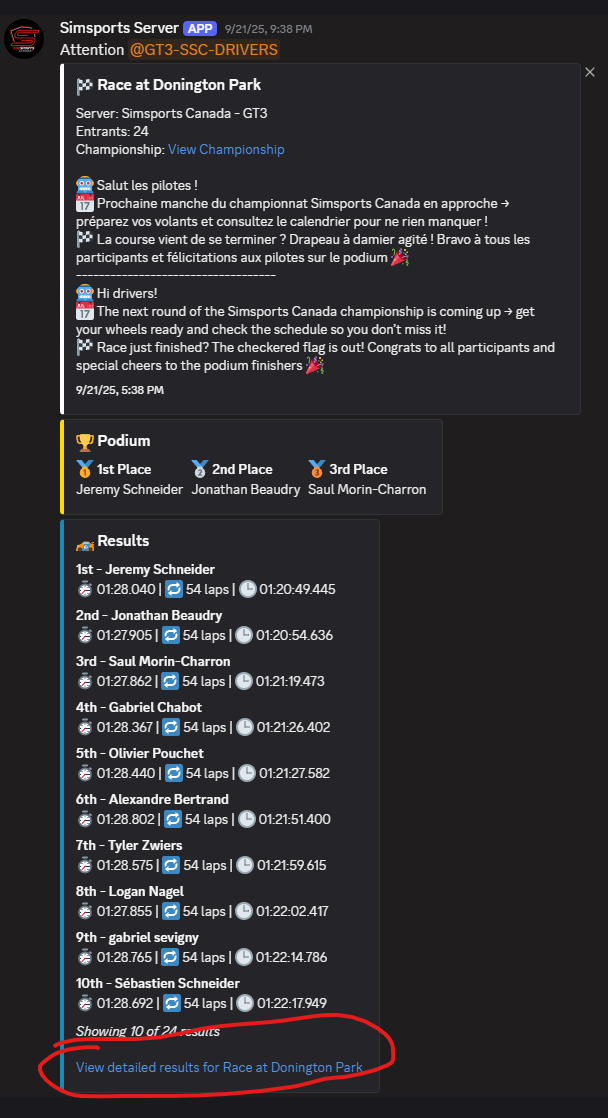This screenshot has width=608, height=1118.
Task: Click the gold 1st Place medal icon
Action: pyautogui.click(x=84, y=469)
